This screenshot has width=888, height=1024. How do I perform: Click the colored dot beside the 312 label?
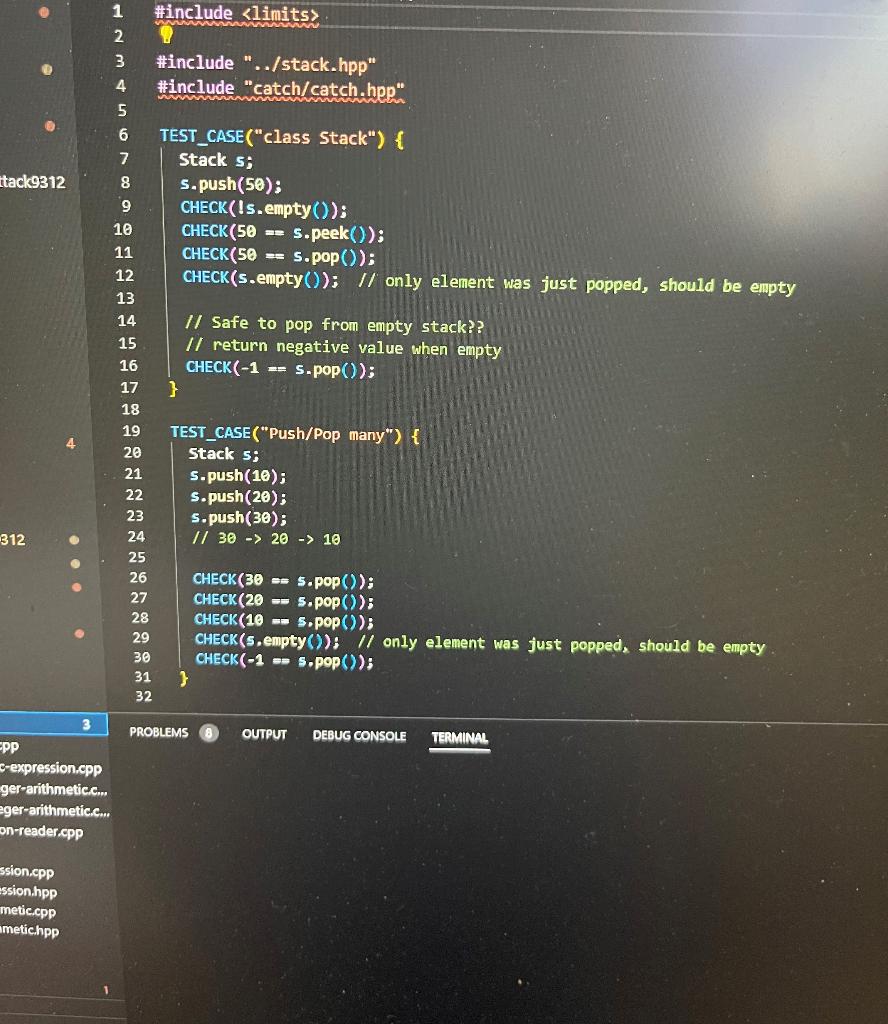74,540
